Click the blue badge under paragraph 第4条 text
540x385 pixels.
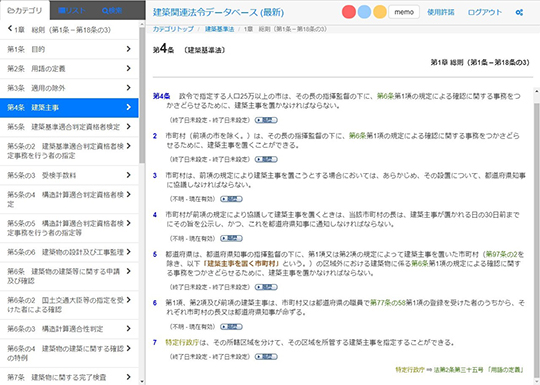[x=266, y=120]
